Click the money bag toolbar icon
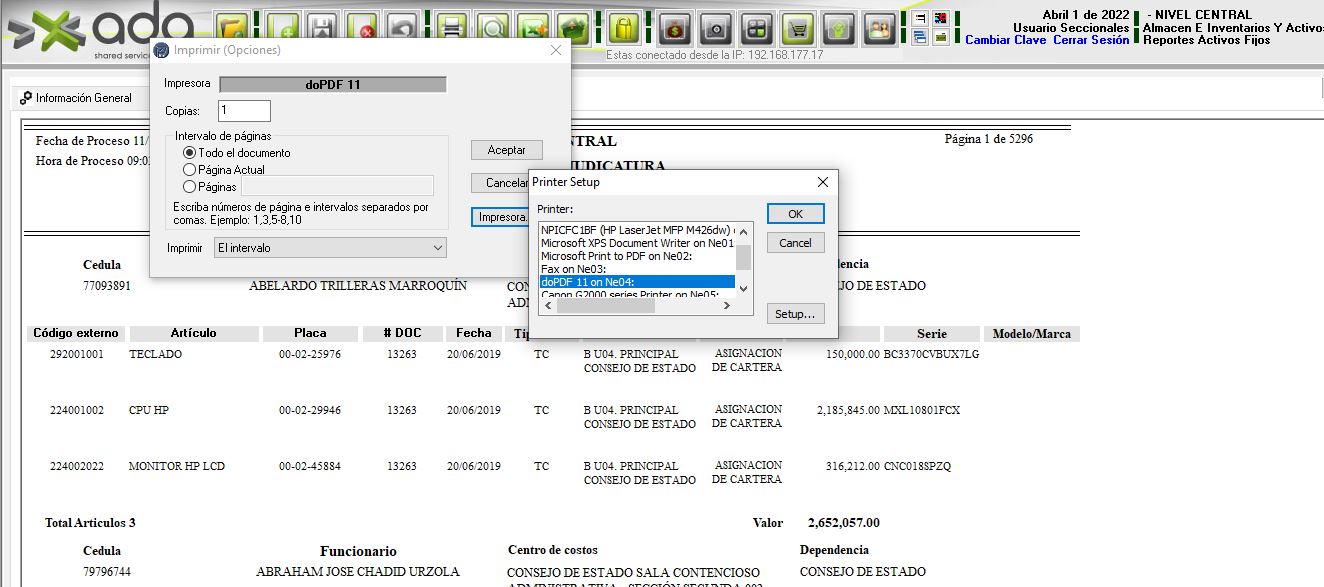The height and width of the screenshot is (587, 1324). coord(675,28)
